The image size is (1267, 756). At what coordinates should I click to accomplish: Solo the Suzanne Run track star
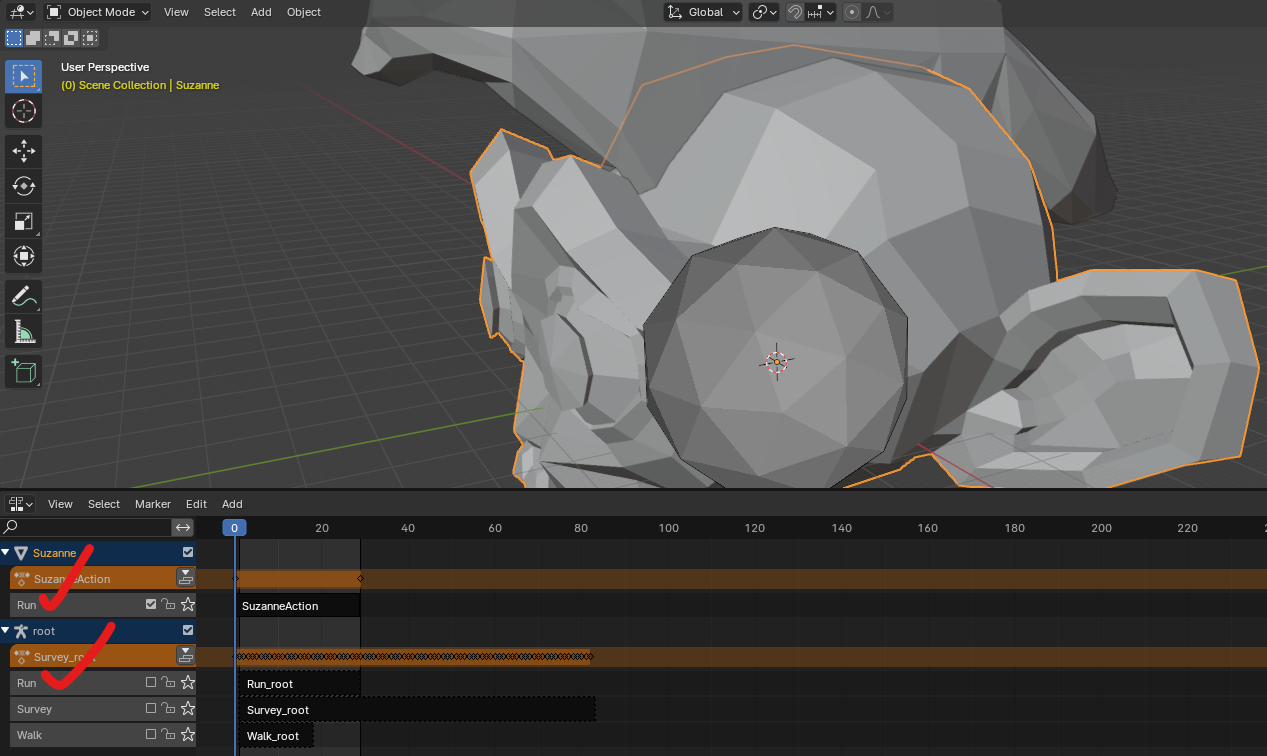coord(187,604)
